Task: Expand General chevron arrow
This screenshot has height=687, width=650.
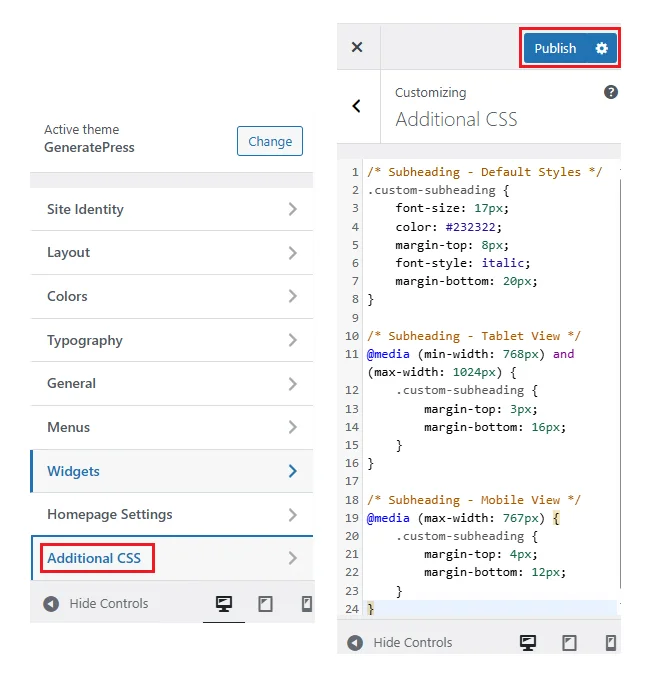Action: click(x=293, y=384)
